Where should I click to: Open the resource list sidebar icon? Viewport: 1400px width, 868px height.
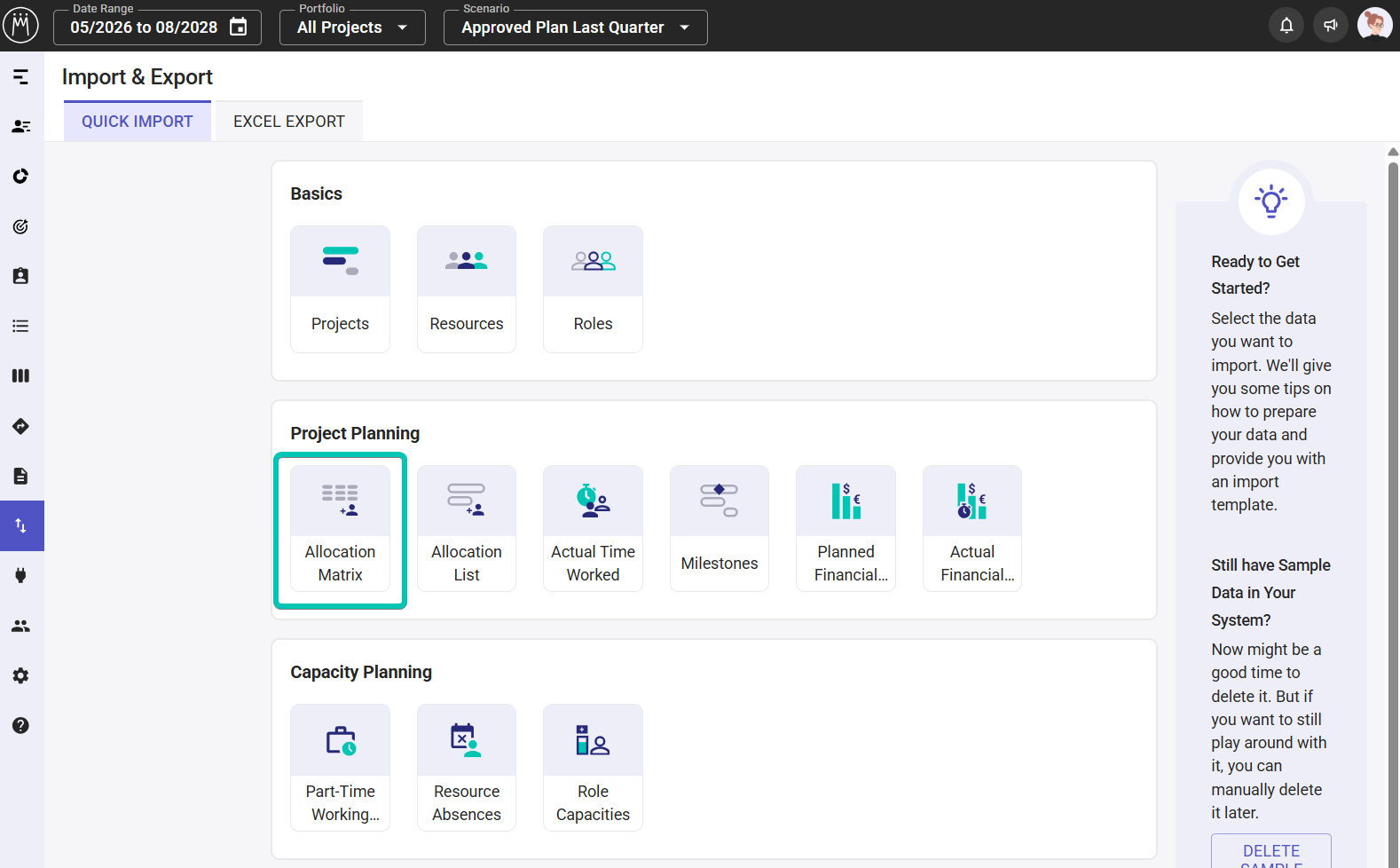click(x=21, y=127)
